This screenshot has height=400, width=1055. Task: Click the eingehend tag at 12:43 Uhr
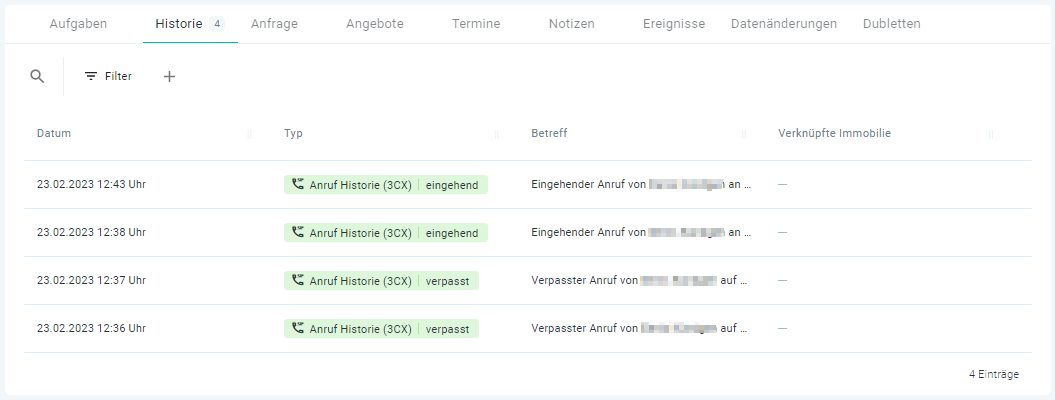coord(452,185)
